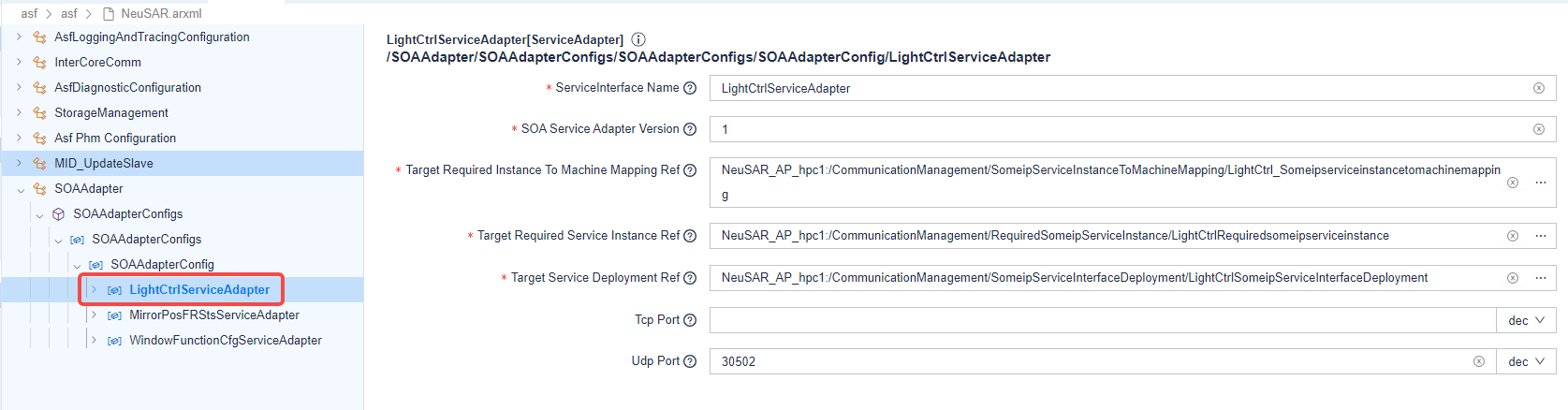Expand the AsfLoggingAndTracingConfiguration node

[x=19, y=37]
